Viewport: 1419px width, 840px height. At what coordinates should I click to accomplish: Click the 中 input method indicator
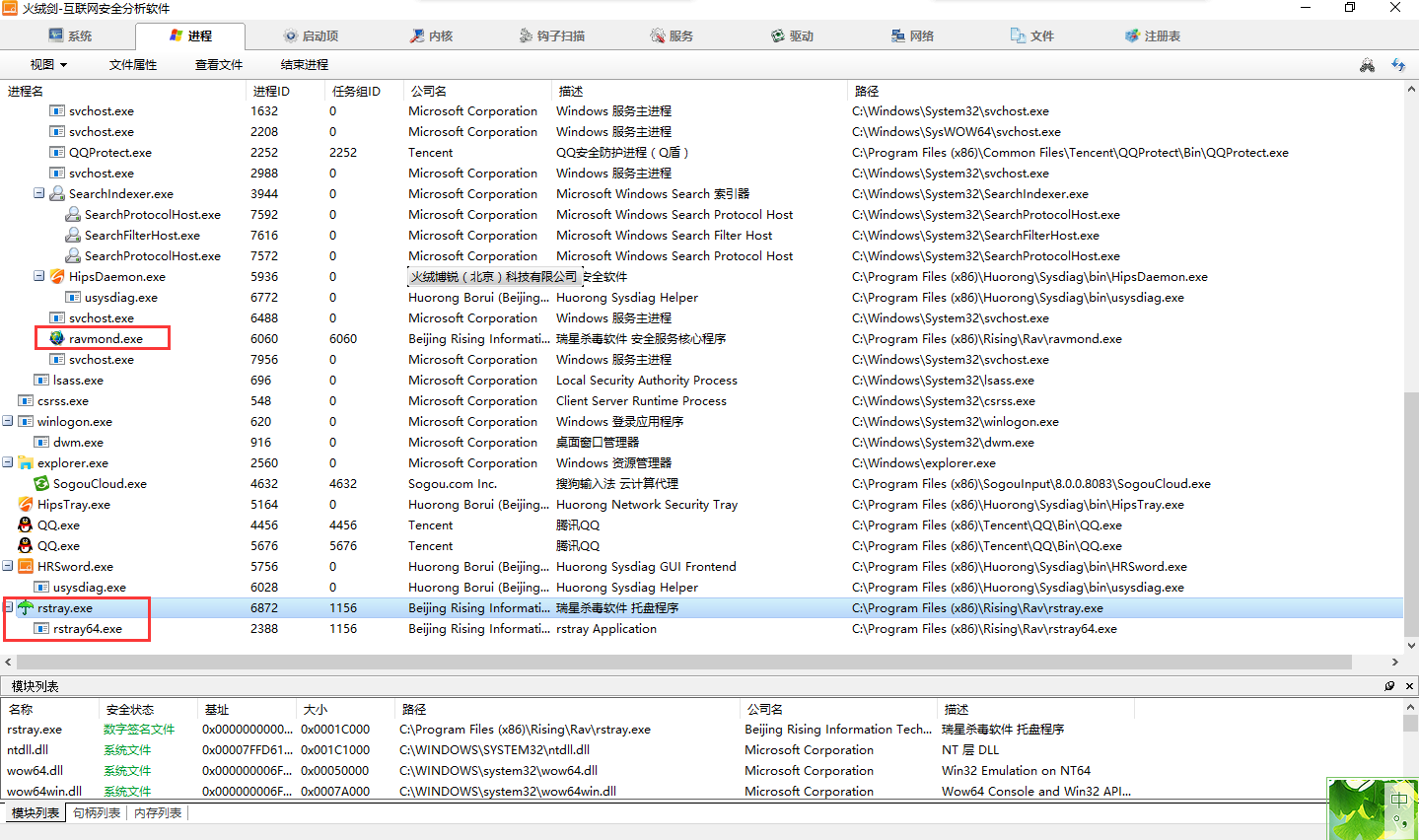pos(1398,799)
